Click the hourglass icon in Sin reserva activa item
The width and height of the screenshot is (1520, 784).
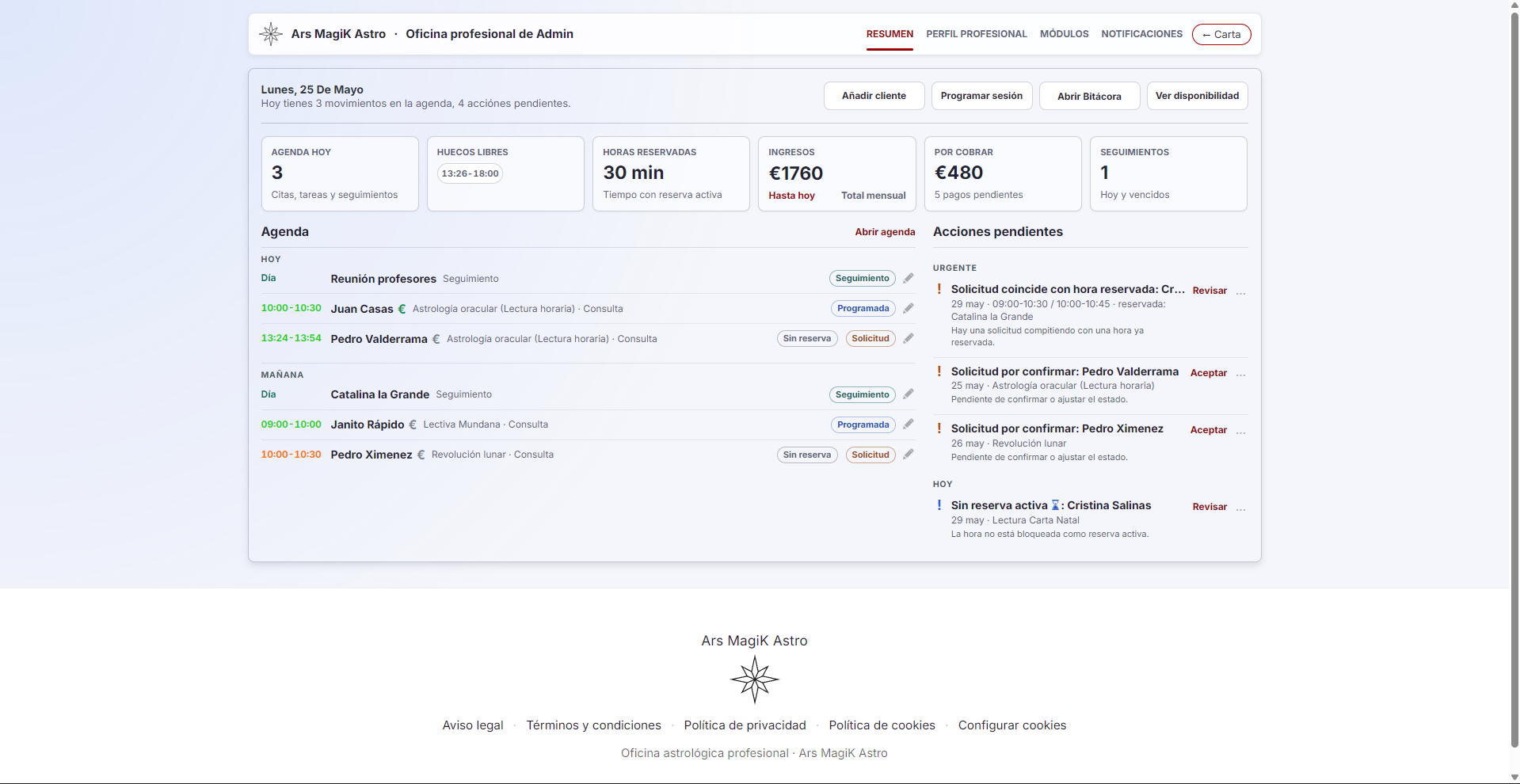1055,505
